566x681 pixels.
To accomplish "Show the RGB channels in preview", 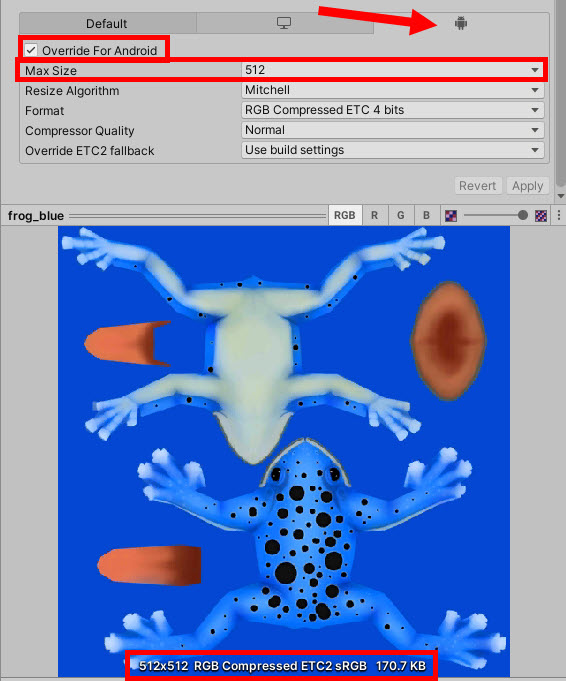I will pyautogui.click(x=344, y=215).
